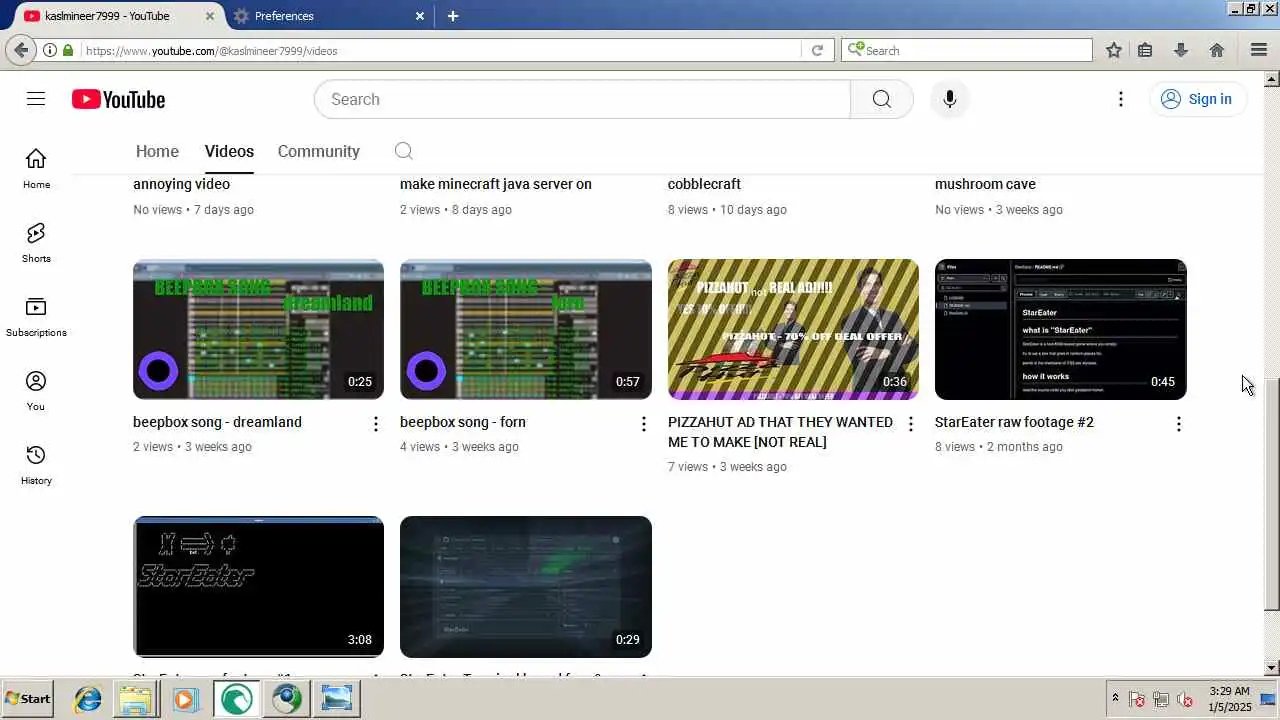
Task: Open History in the left sidebar
Action: click(x=36, y=465)
